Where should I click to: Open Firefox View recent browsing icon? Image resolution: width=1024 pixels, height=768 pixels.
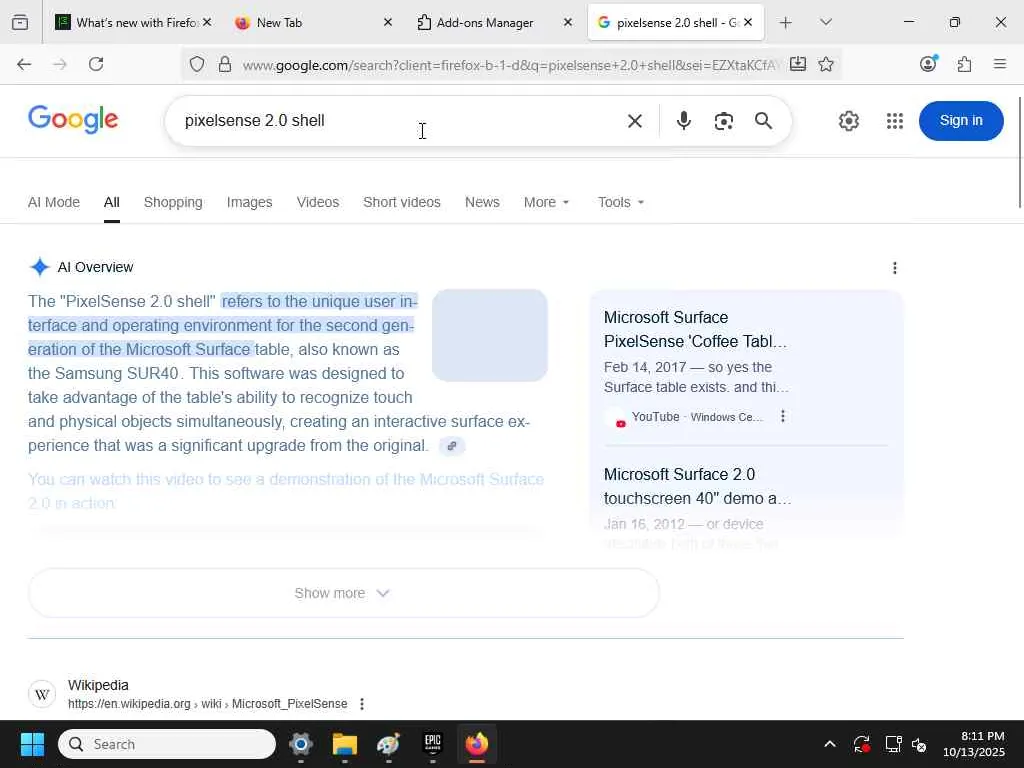click(20, 23)
